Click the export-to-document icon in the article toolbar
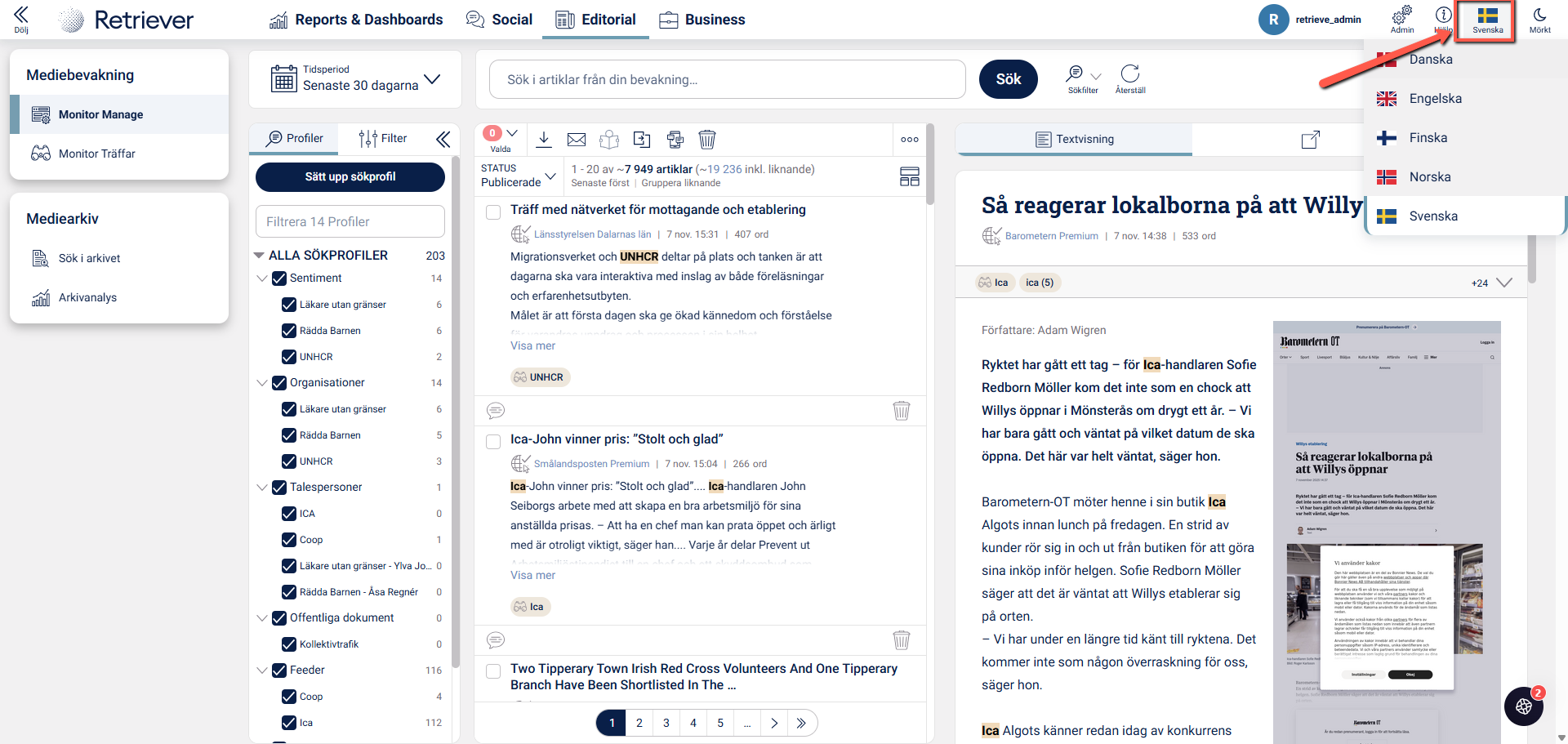The width and height of the screenshot is (1568, 744). coord(642,140)
